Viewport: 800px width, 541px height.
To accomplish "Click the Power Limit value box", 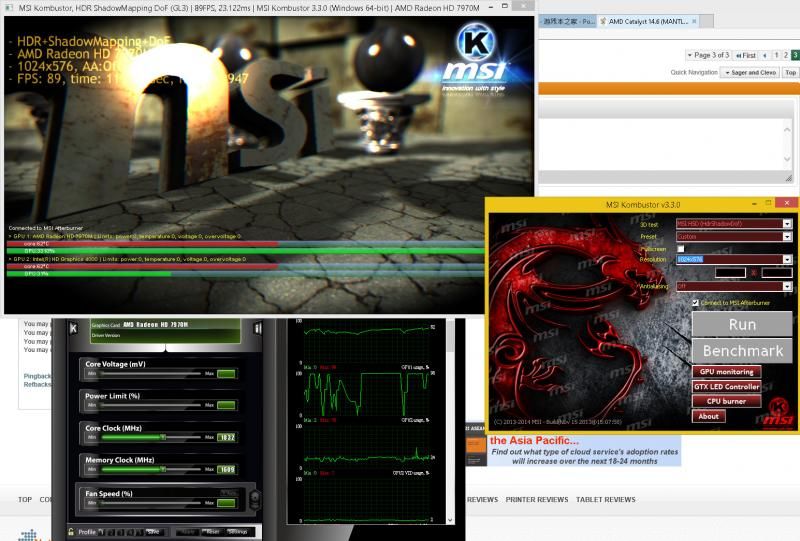I will [227, 405].
